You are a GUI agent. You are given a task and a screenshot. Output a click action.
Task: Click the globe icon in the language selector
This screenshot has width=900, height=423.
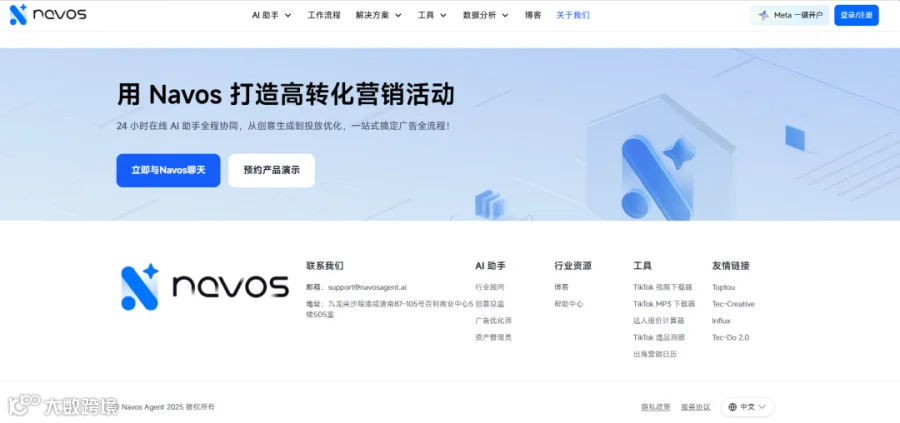[x=732, y=407]
